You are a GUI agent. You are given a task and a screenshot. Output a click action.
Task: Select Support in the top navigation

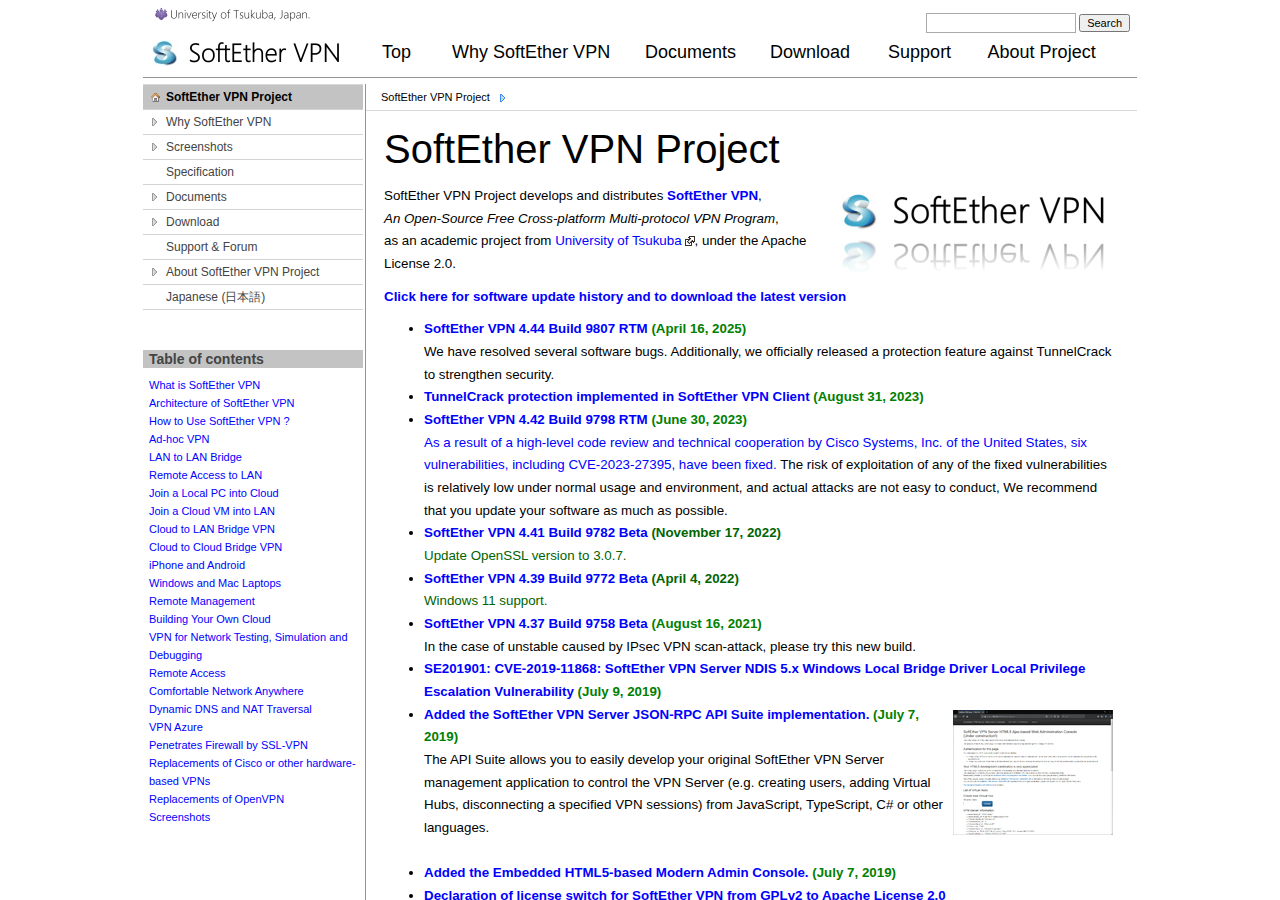[x=919, y=52]
